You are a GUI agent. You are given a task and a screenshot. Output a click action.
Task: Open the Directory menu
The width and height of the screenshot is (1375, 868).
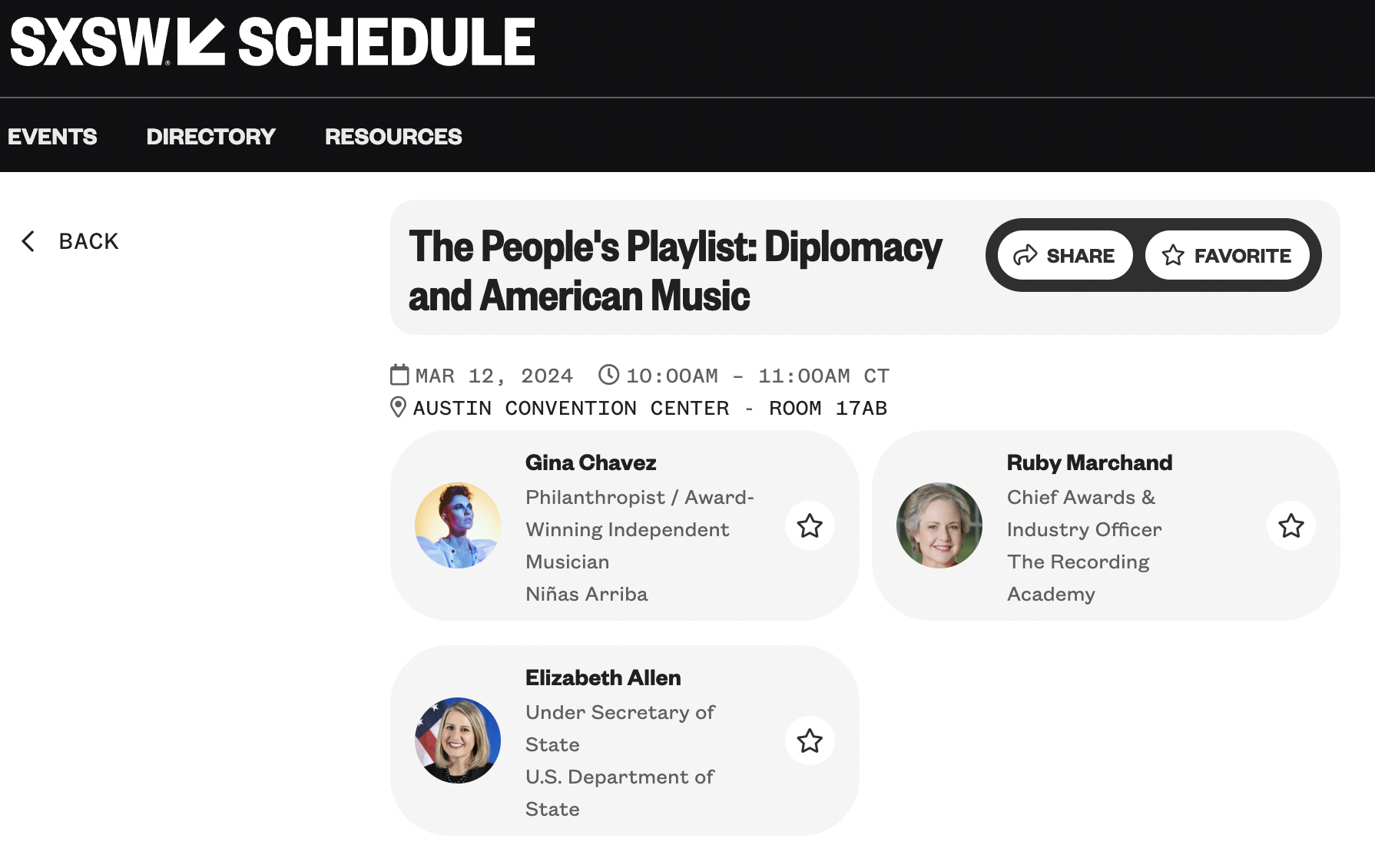tap(210, 137)
